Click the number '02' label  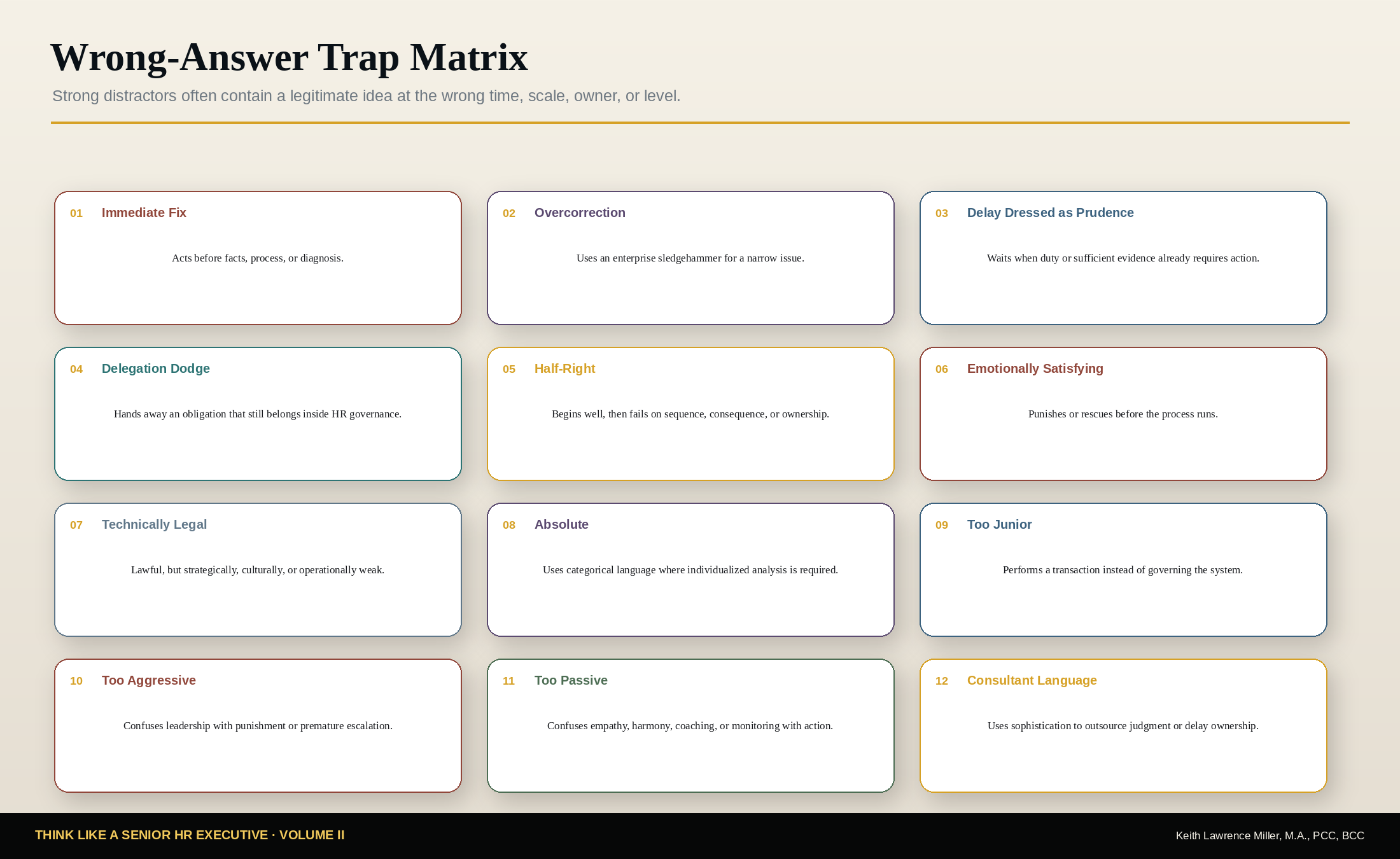pyautogui.click(x=509, y=213)
